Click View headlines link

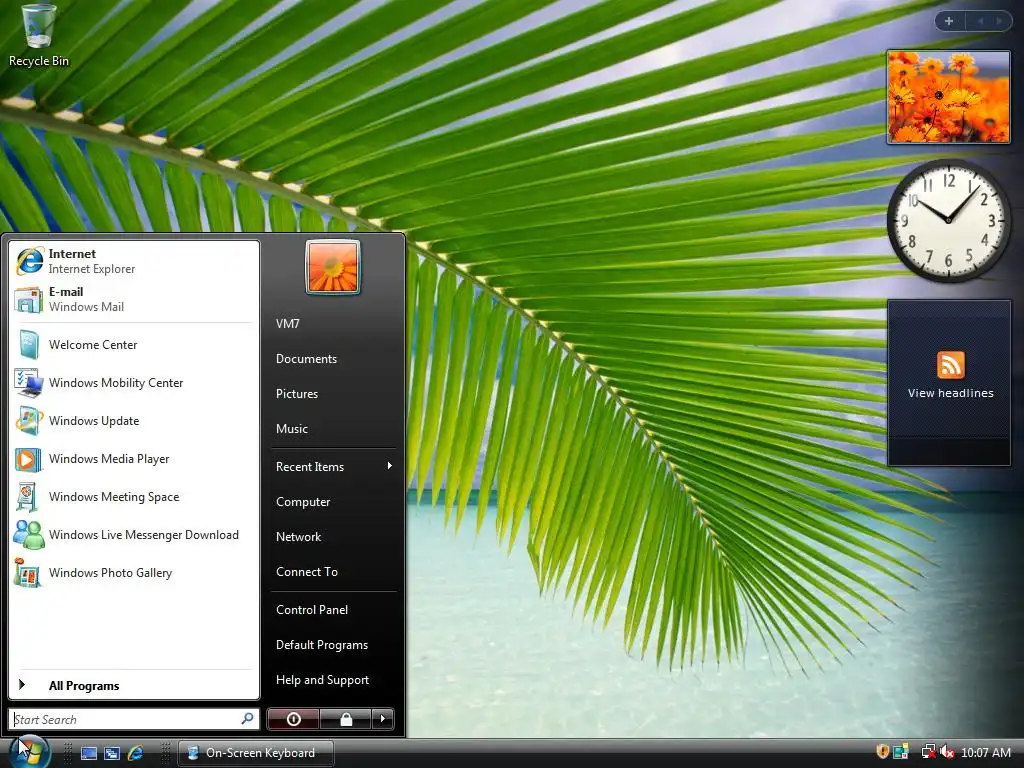[950, 393]
